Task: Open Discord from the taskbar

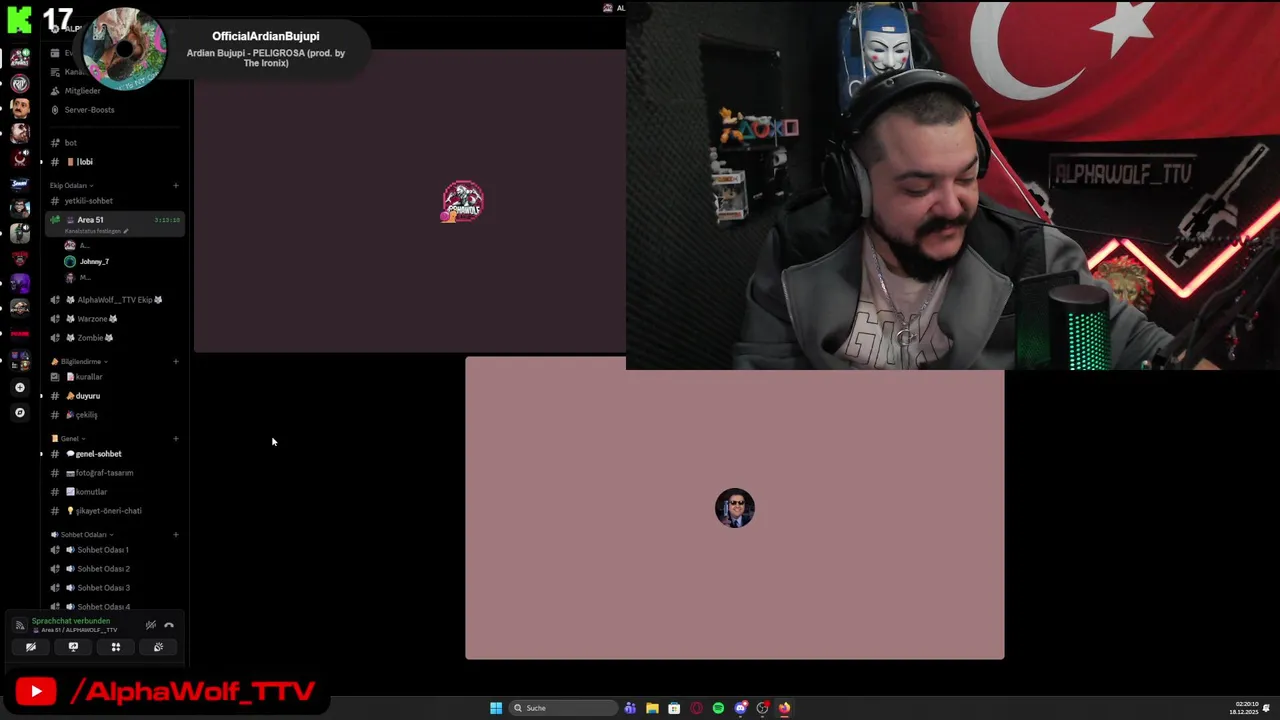Action: pyautogui.click(x=741, y=708)
